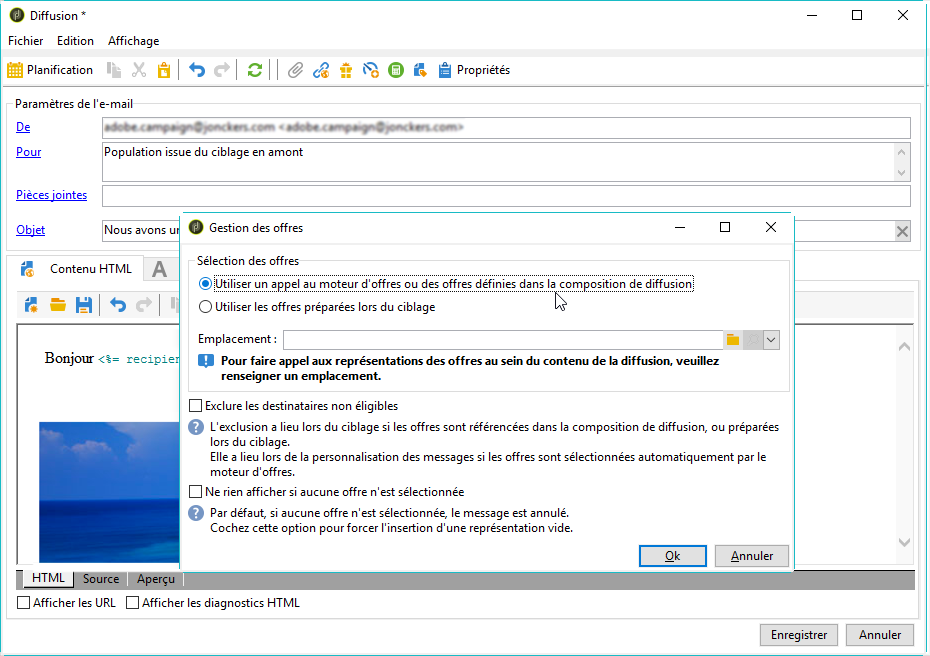Select 'Utiliser un appel au moteur d'offres' option

click(x=445, y=284)
